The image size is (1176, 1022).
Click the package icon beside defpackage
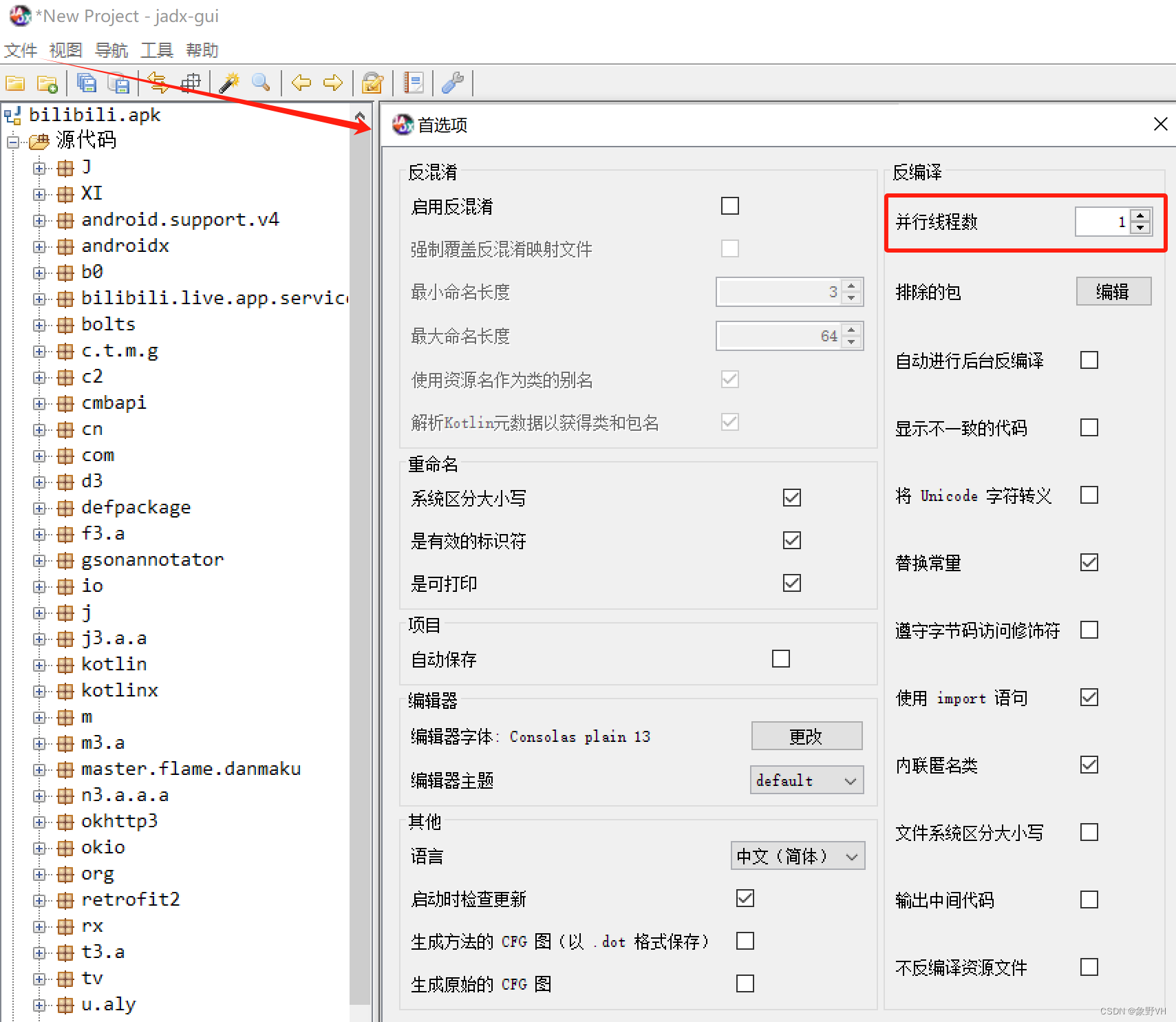coord(65,508)
